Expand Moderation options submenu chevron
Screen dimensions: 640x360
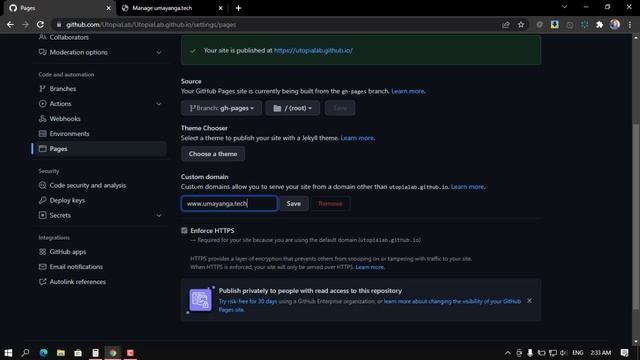tap(159, 53)
